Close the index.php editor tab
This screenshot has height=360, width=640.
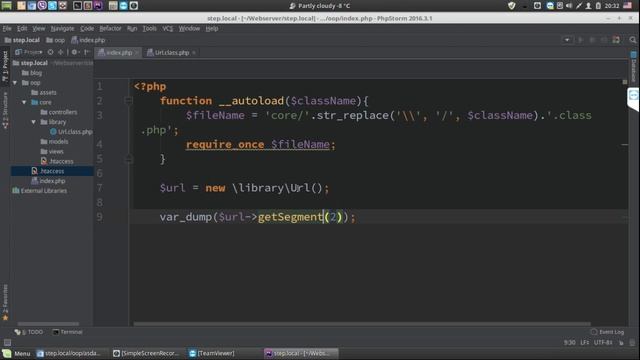[137, 53]
